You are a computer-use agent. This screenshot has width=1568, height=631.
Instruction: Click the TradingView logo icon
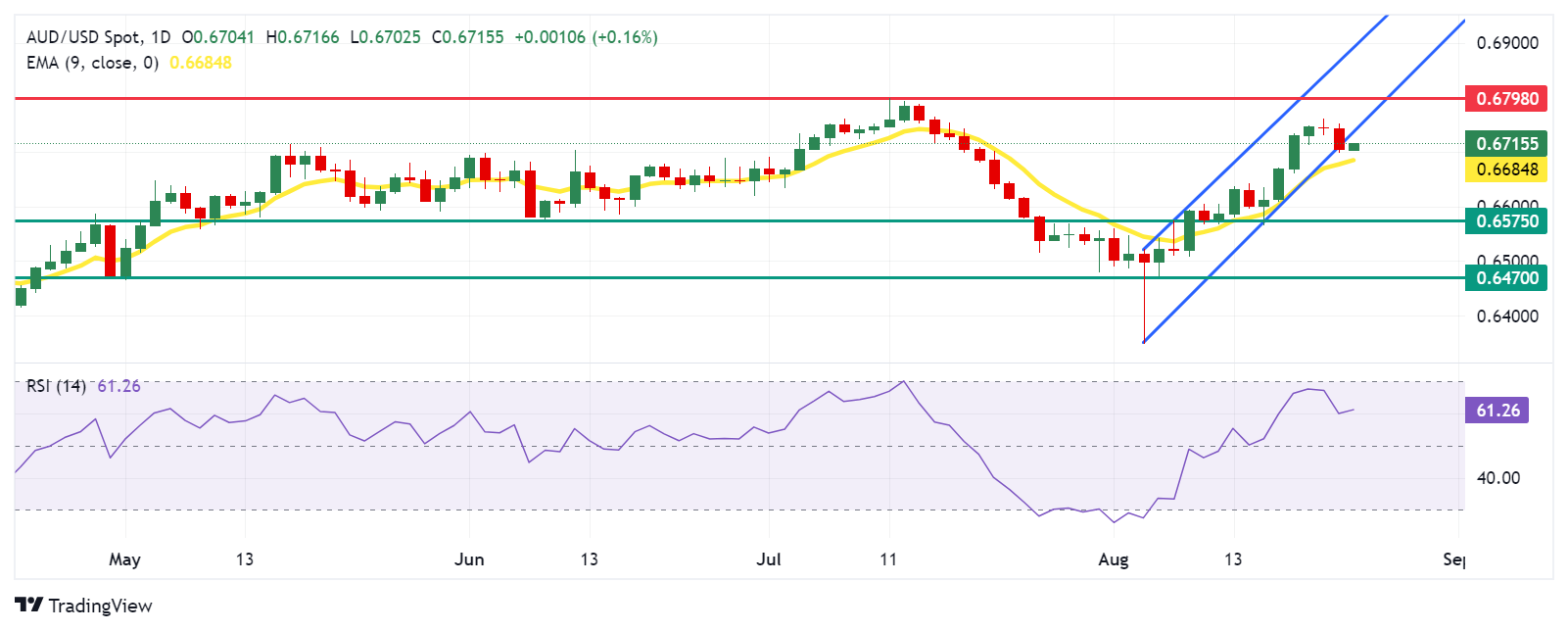coord(28,606)
